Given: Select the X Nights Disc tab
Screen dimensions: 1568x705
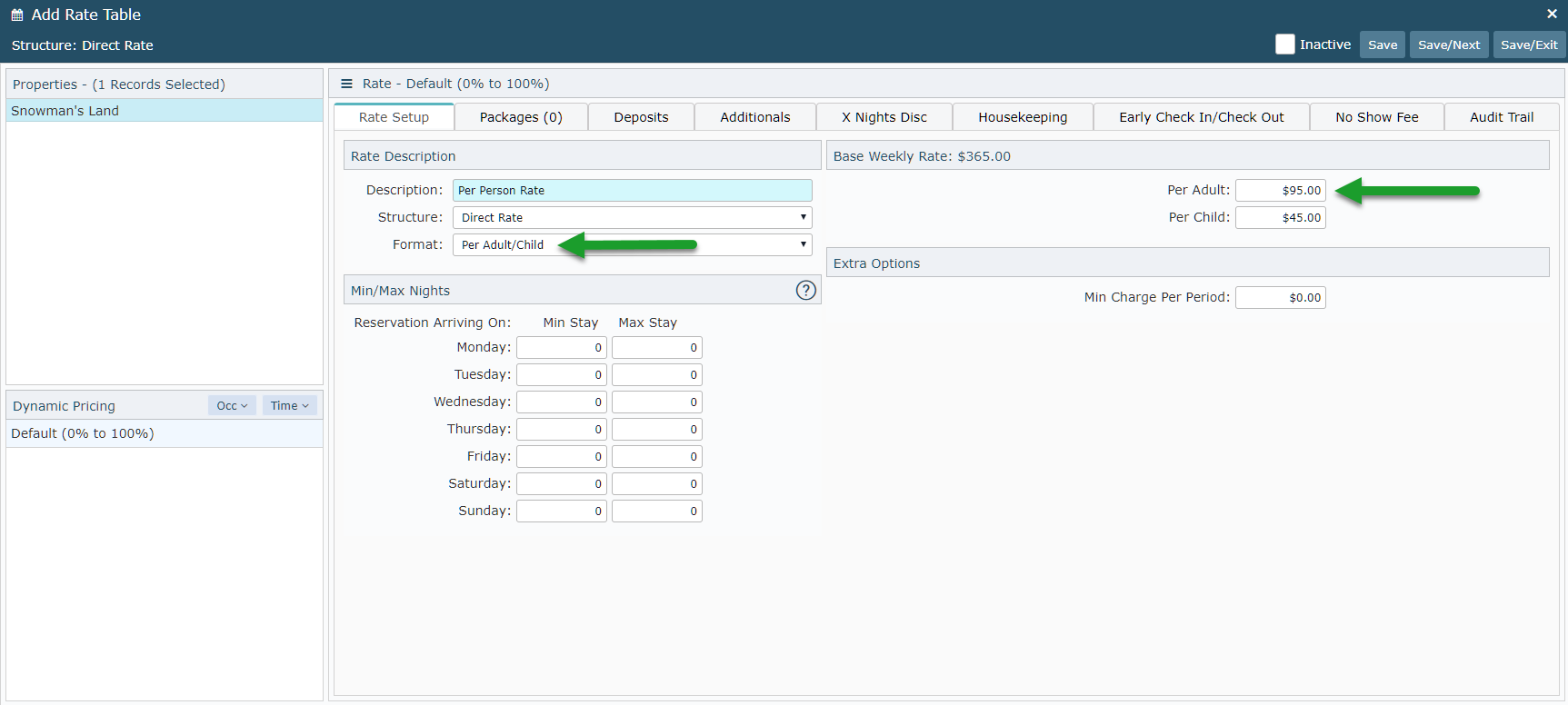Looking at the screenshot, I should pos(884,117).
